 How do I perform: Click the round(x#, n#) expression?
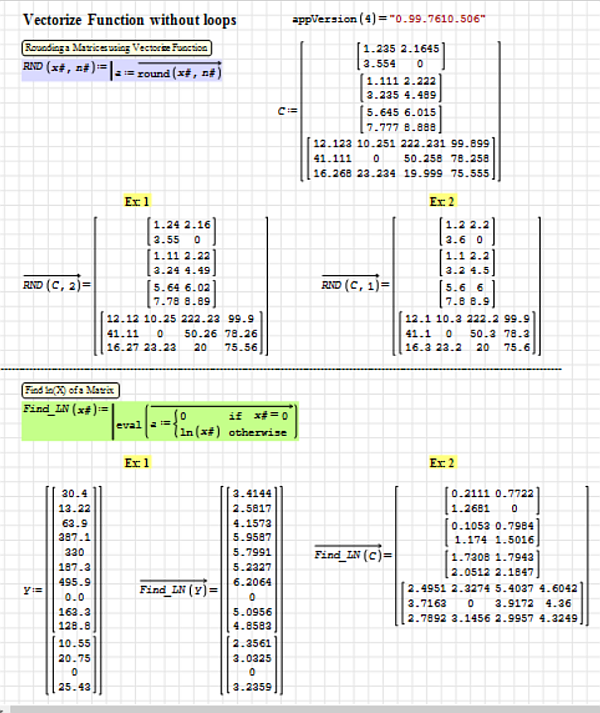pos(177,69)
